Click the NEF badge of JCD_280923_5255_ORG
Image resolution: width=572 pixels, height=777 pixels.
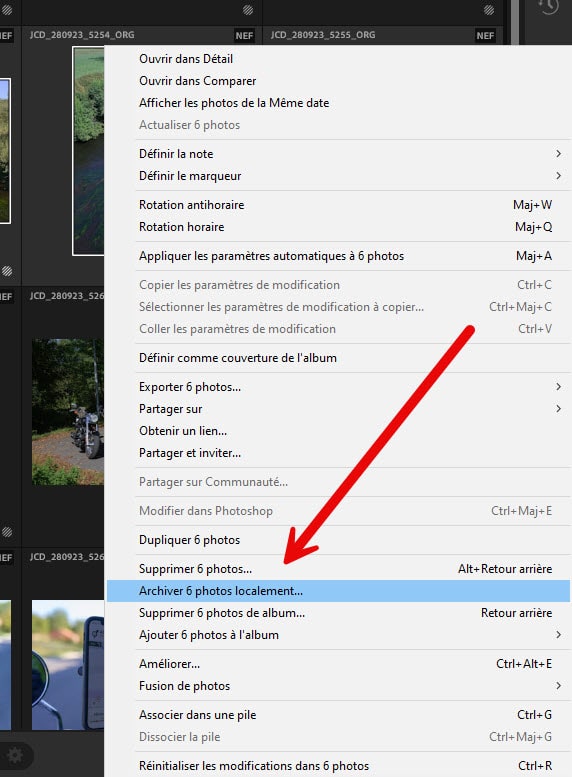[485, 36]
